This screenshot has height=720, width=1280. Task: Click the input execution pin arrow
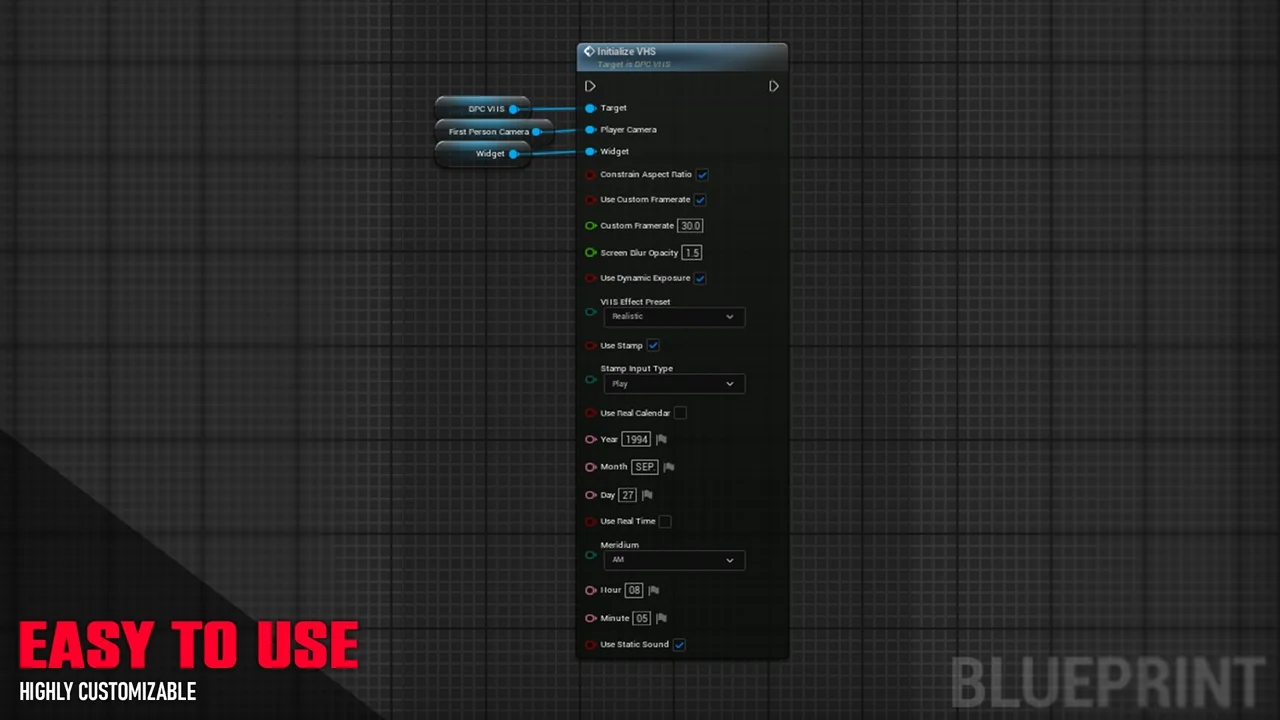[590, 87]
